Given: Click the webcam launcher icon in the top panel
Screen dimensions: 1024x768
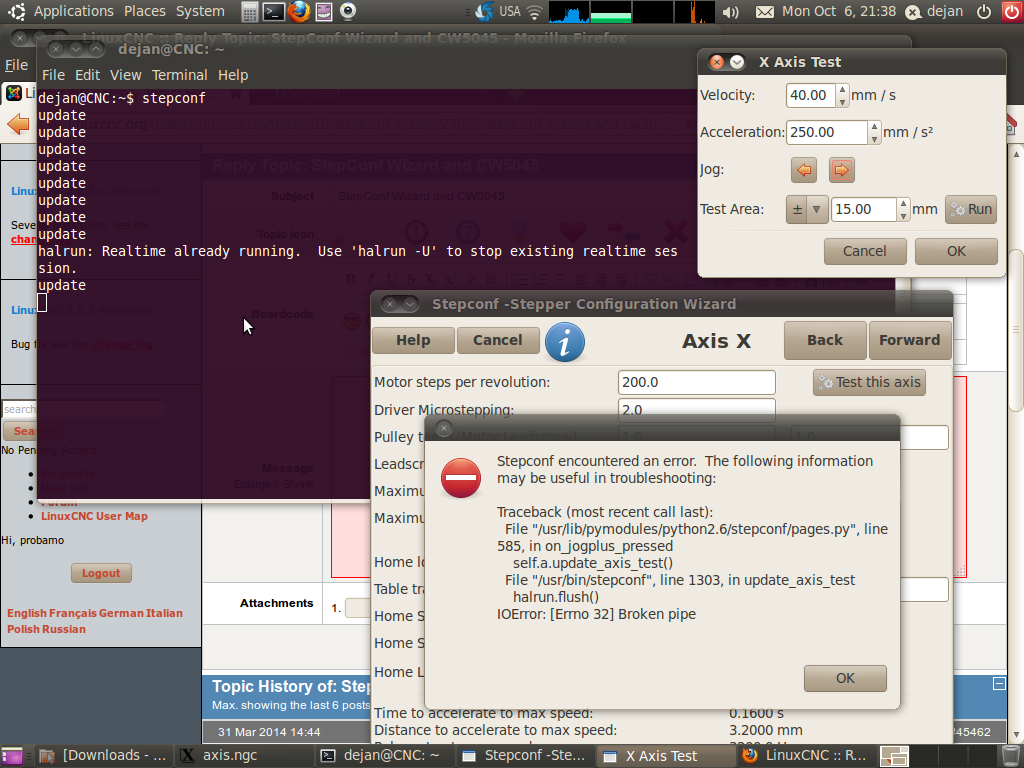Looking at the screenshot, I should coord(347,11).
